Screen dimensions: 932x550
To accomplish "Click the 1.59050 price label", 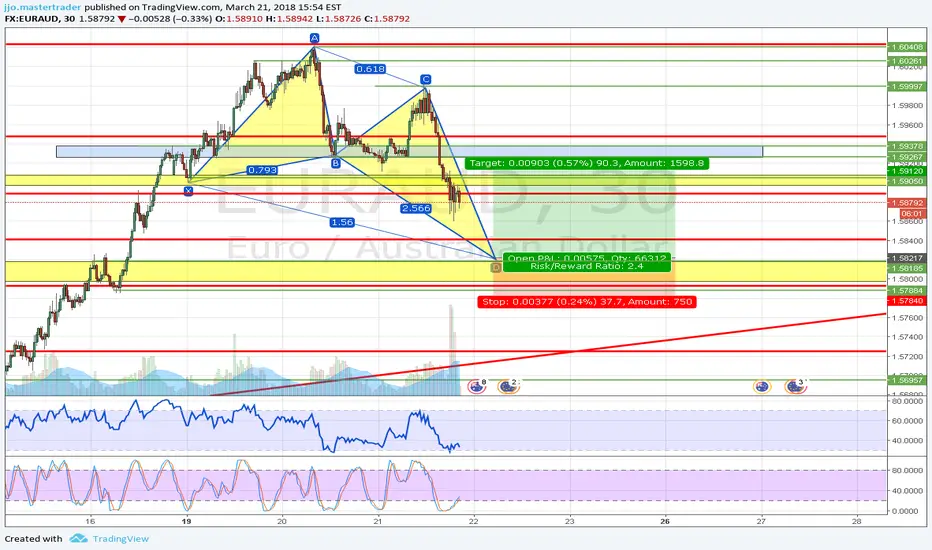I will pos(907,181).
